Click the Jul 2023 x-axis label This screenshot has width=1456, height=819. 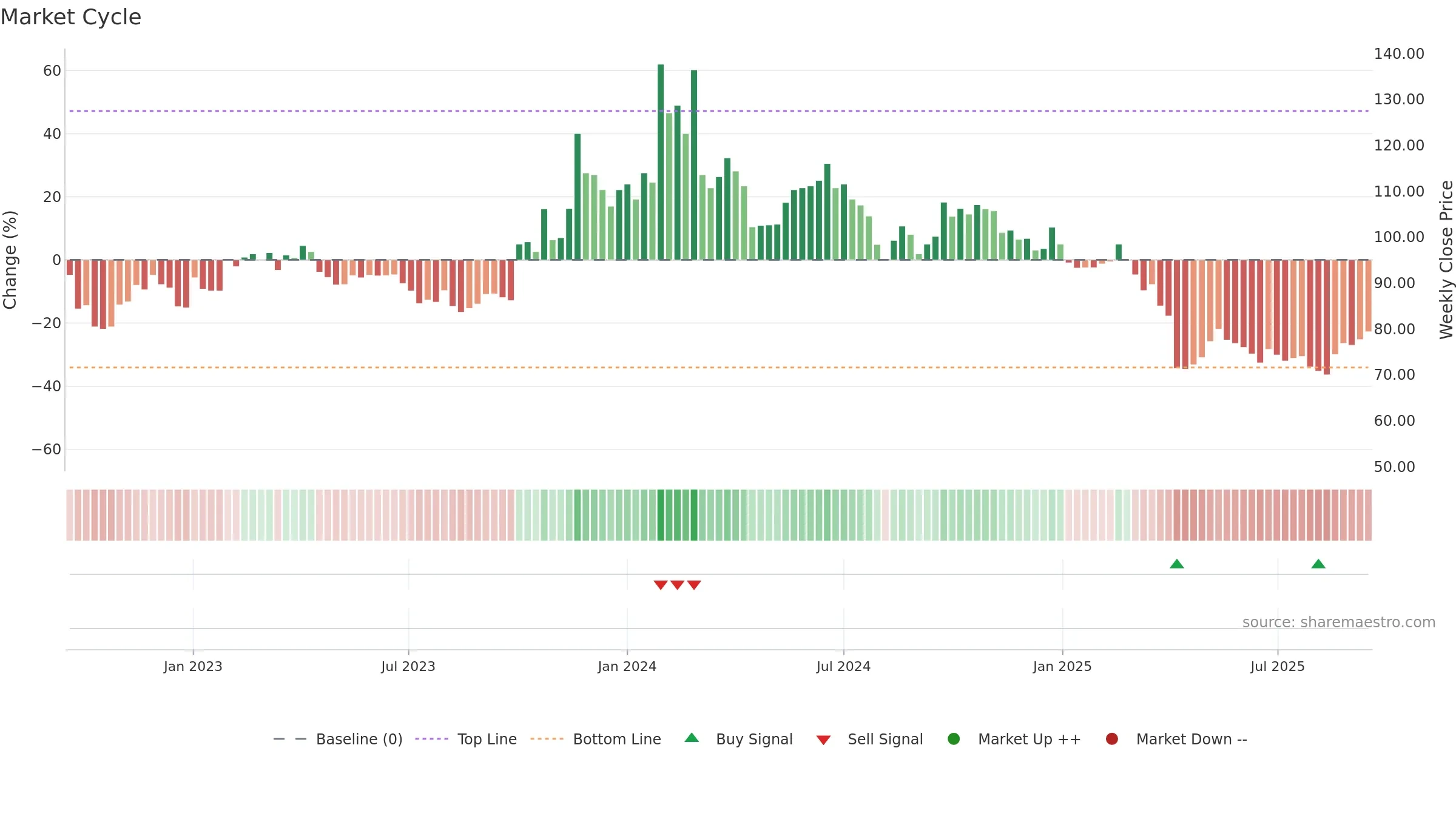[x=408, y=667]
